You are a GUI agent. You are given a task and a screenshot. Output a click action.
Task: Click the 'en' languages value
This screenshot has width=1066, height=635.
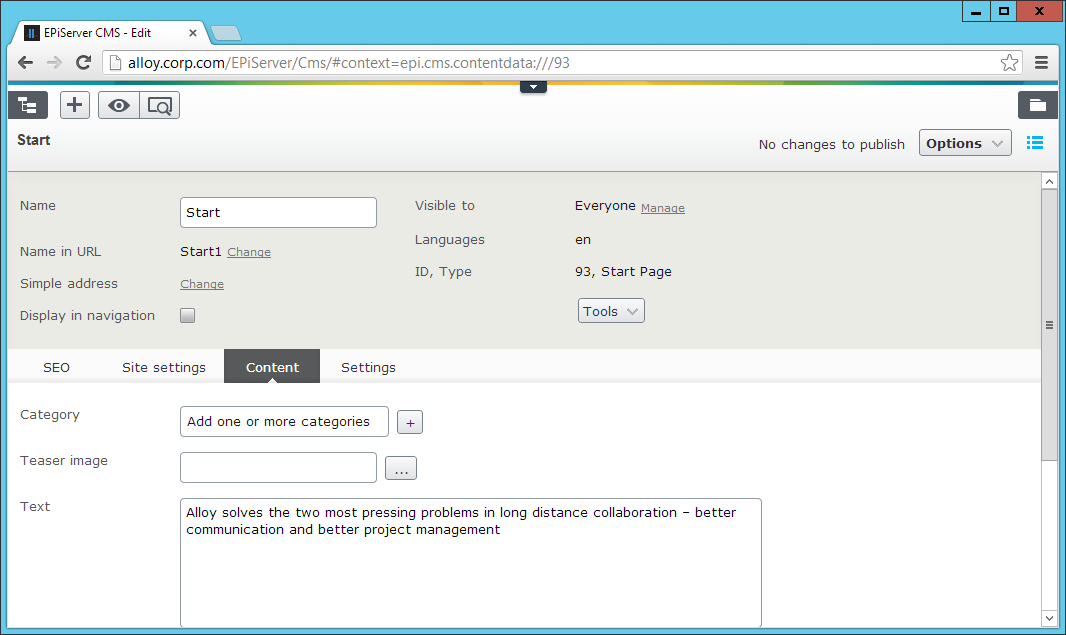583,239
